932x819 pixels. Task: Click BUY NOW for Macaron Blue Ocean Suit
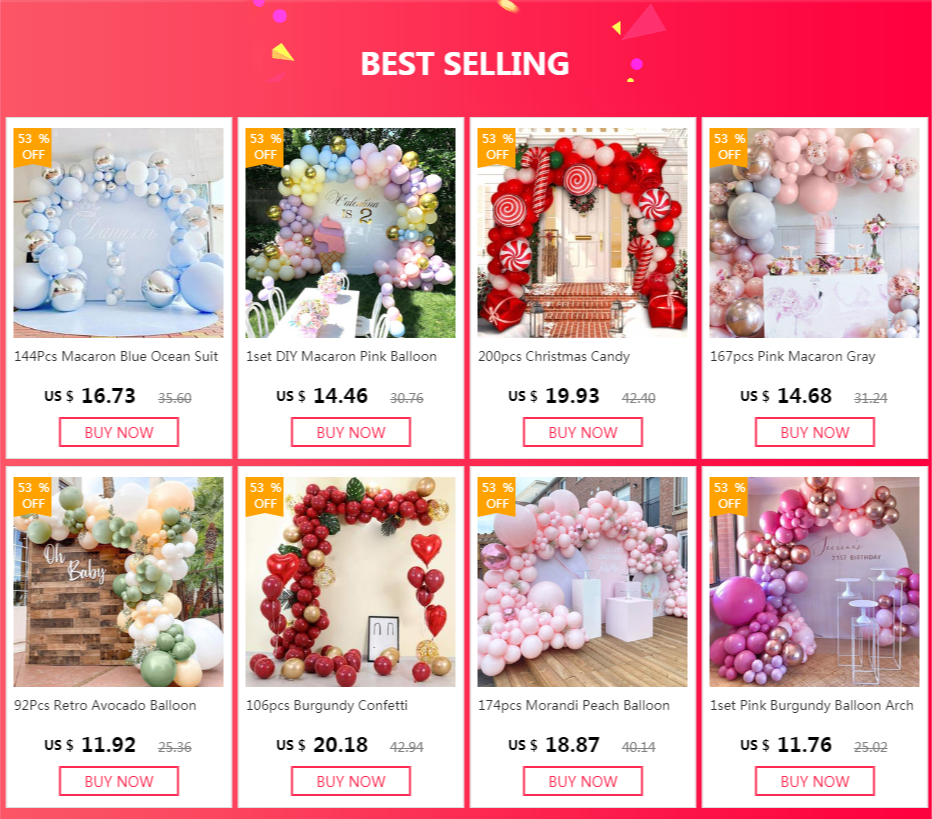coord(119,432)
